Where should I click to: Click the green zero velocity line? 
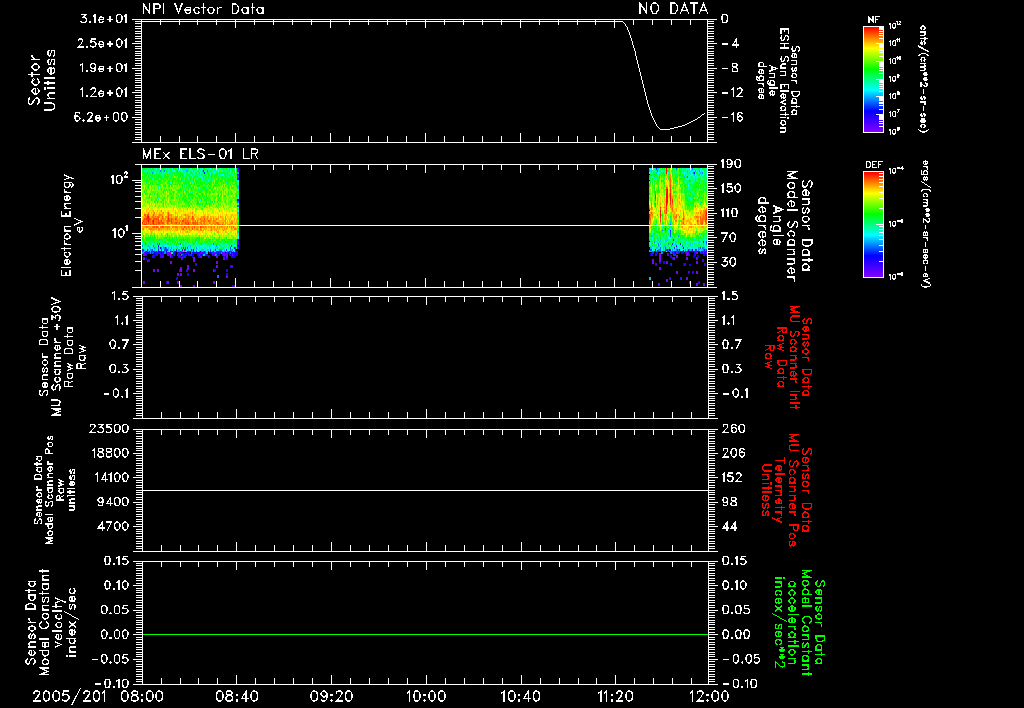tap(424, 634)
